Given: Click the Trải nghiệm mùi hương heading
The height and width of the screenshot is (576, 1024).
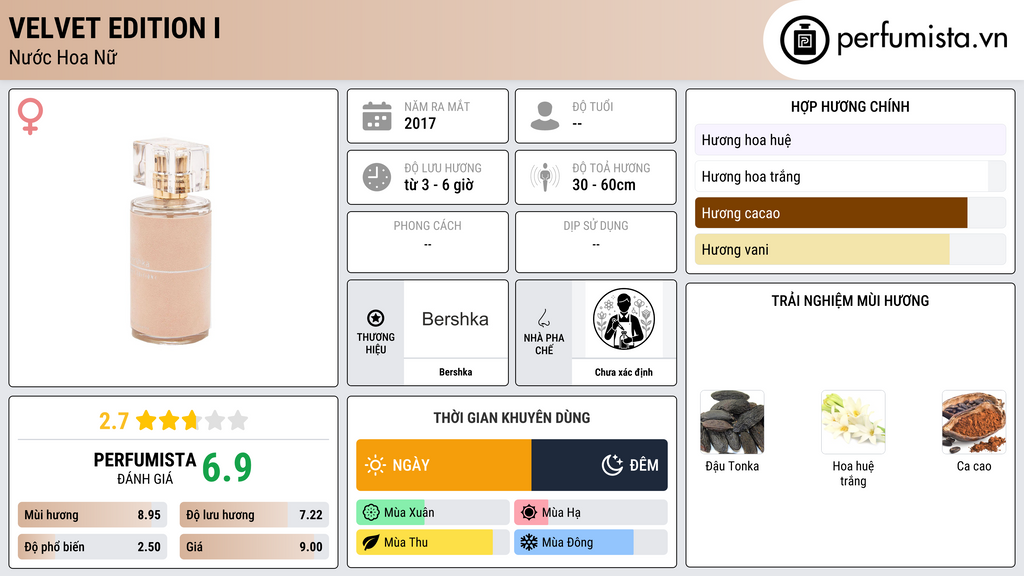Looking at the screenshot, I should point(850,300).
